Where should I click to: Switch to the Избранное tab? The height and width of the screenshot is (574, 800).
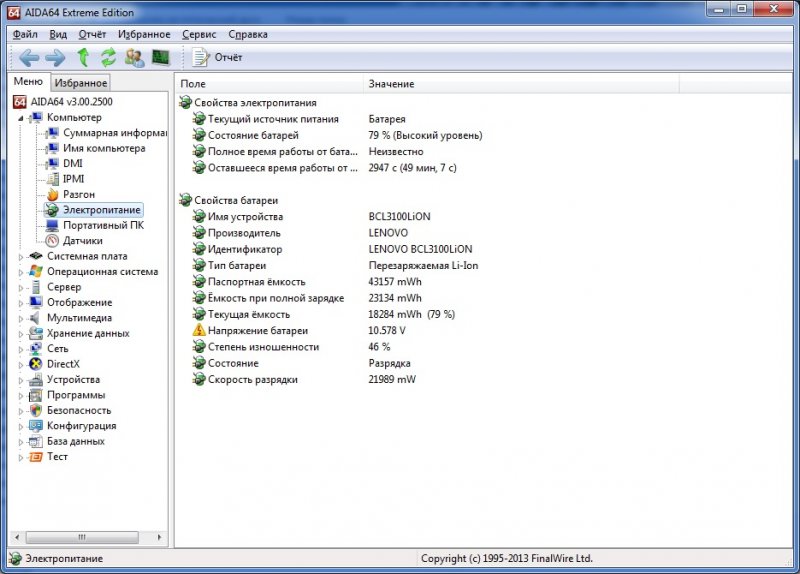(81, 84)
